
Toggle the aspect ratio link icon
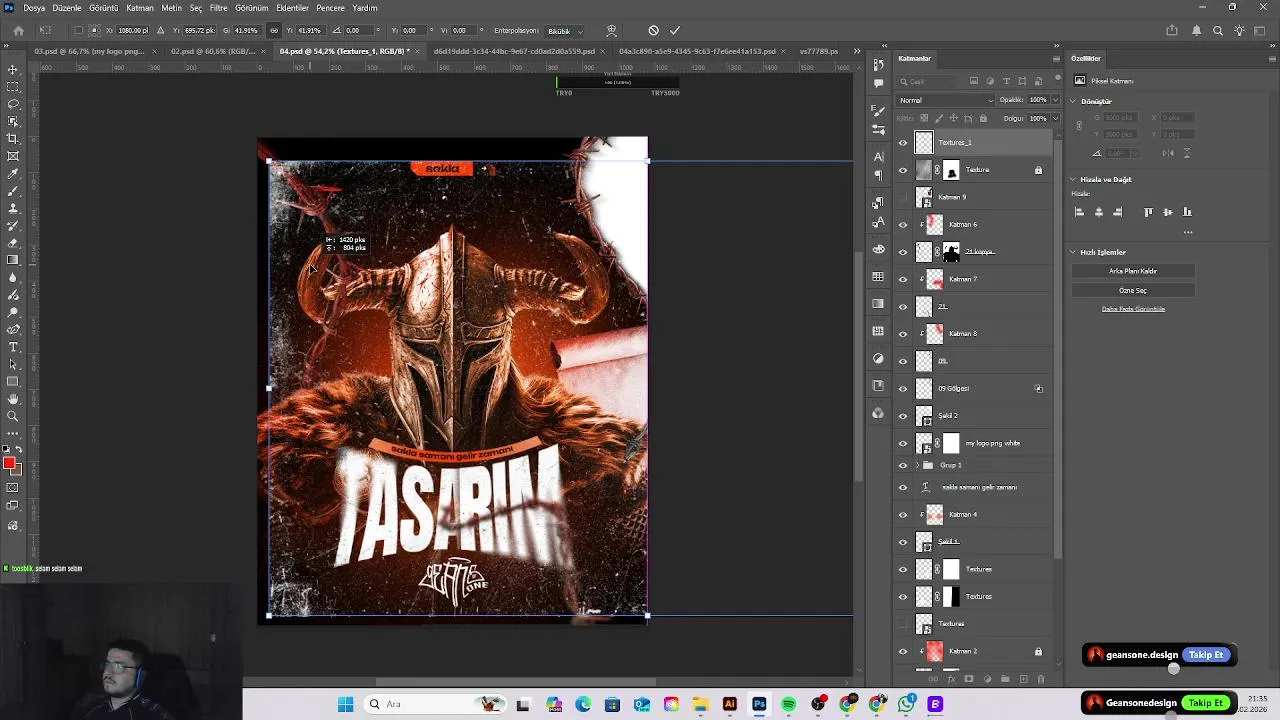point(274,31)
